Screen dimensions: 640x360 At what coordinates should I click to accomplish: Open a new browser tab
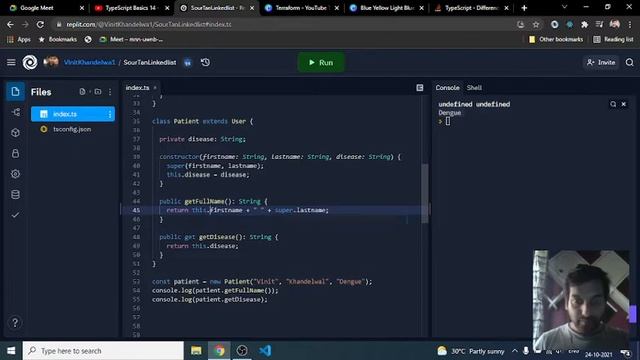click(524, 8)
